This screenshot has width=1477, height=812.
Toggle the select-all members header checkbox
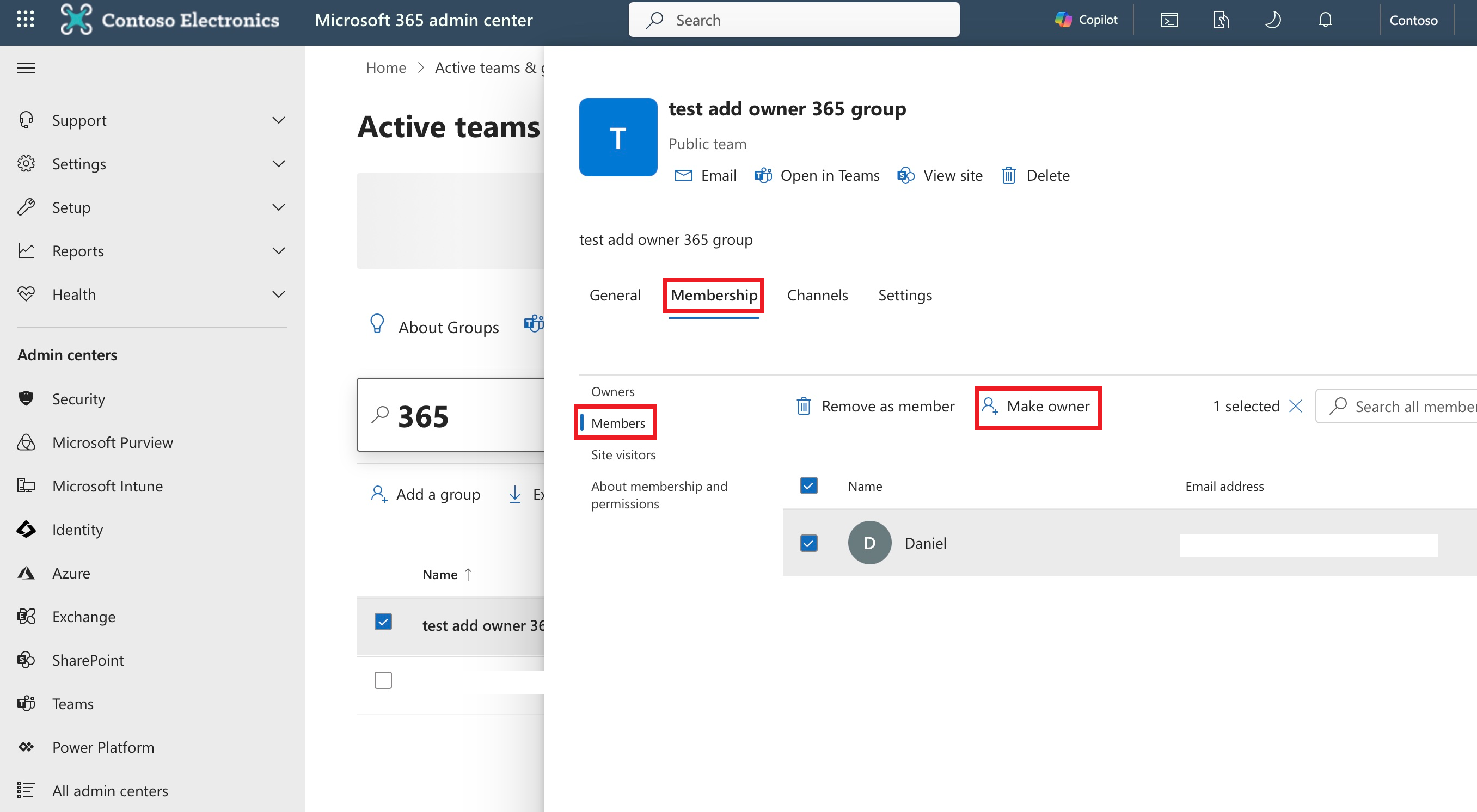tap(808, 485)
